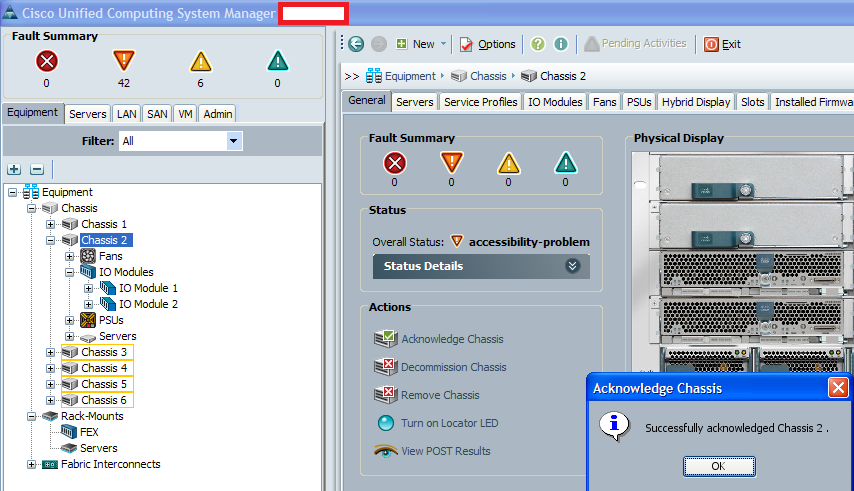854x491 pixels.
Task: Click the major faults icon showing 42
Action: click(124, 60)
